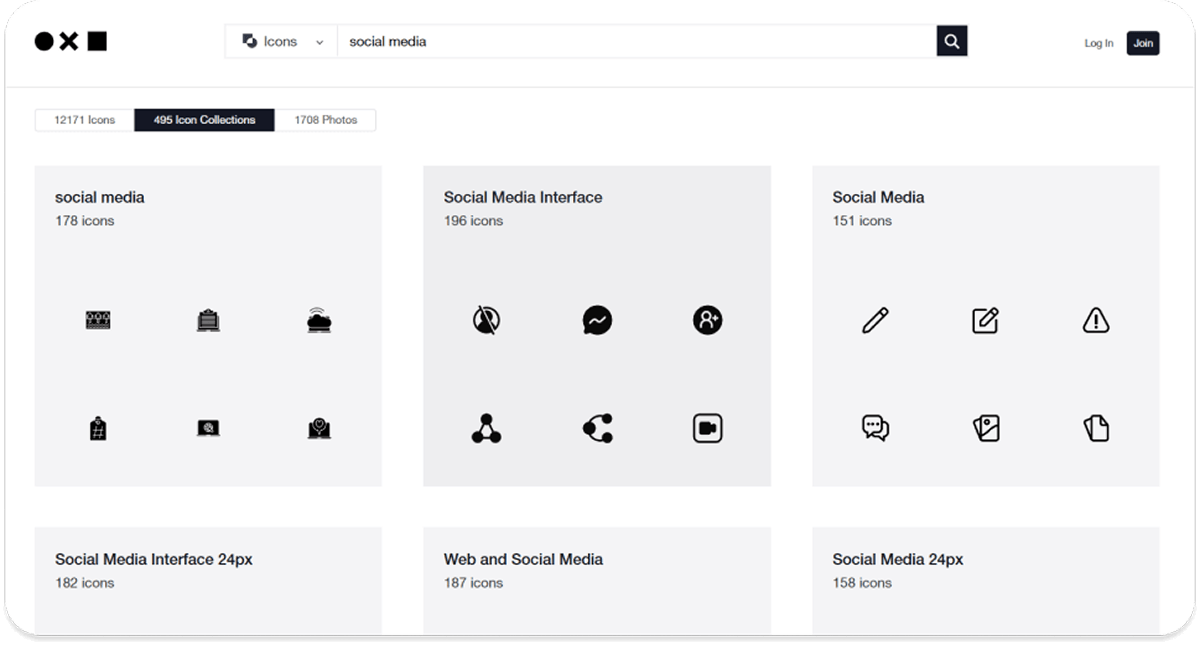Select the warning triangle icon
Image resolution: width=1200 pixels, height=645 pixels.
pyautogui.click(x=1096, y=321)
